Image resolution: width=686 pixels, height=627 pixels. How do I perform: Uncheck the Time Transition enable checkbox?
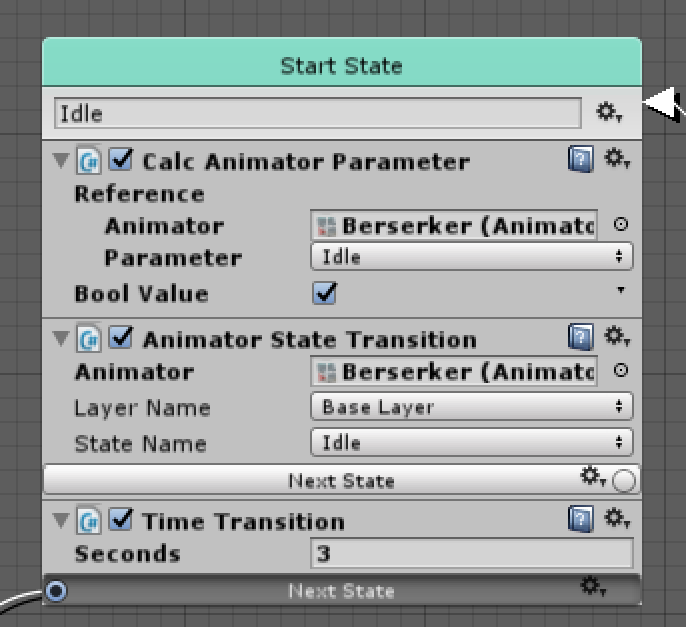(x=121, y=521)
